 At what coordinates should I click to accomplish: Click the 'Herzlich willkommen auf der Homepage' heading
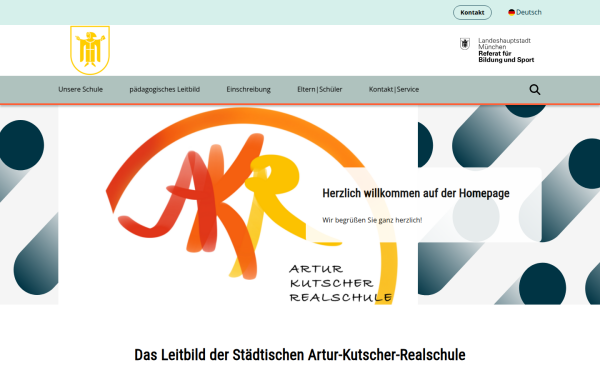(416, 193)
